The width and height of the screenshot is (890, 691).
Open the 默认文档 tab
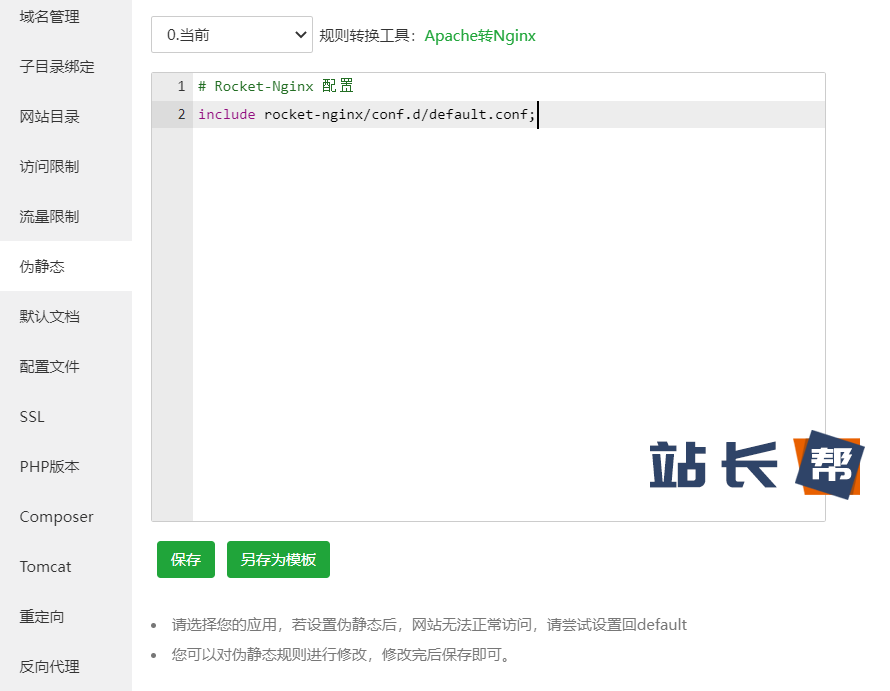point(50,317)
